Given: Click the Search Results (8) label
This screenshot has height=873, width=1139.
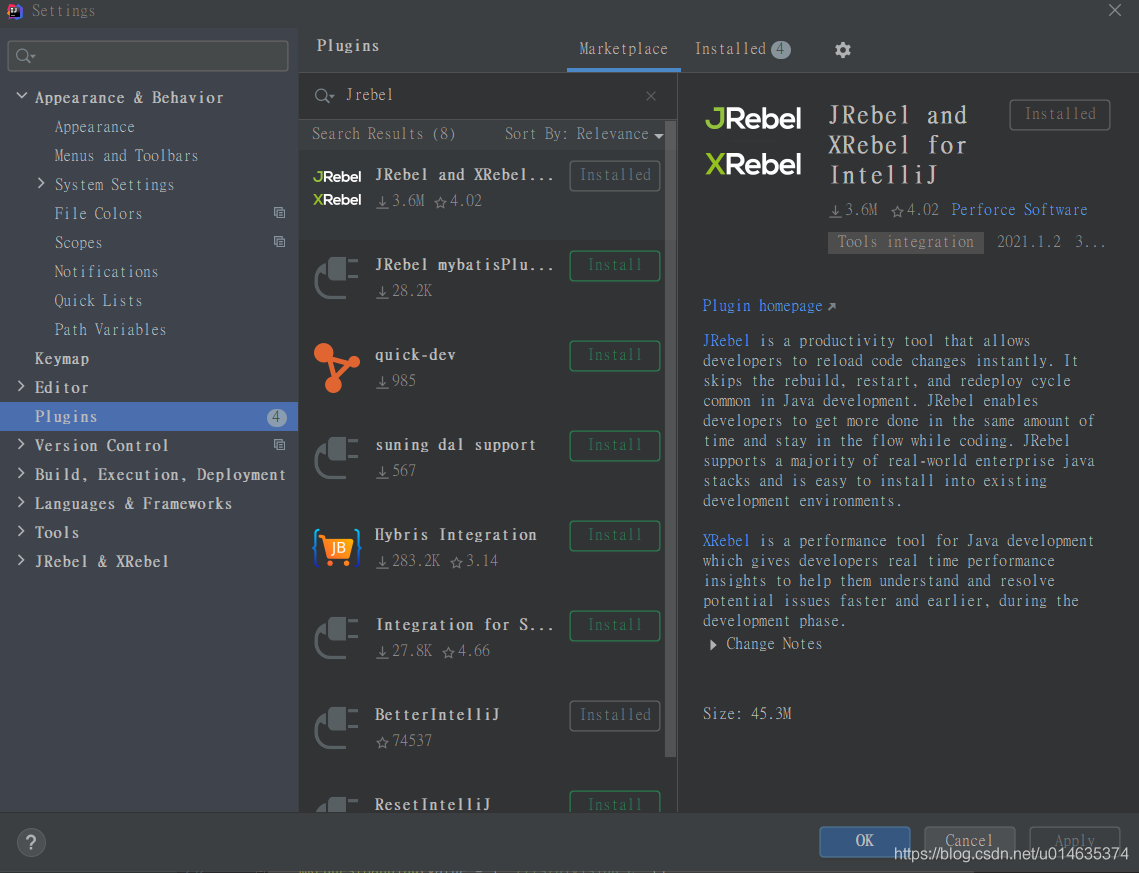Looking at the screenshot, I should [384, 134].
